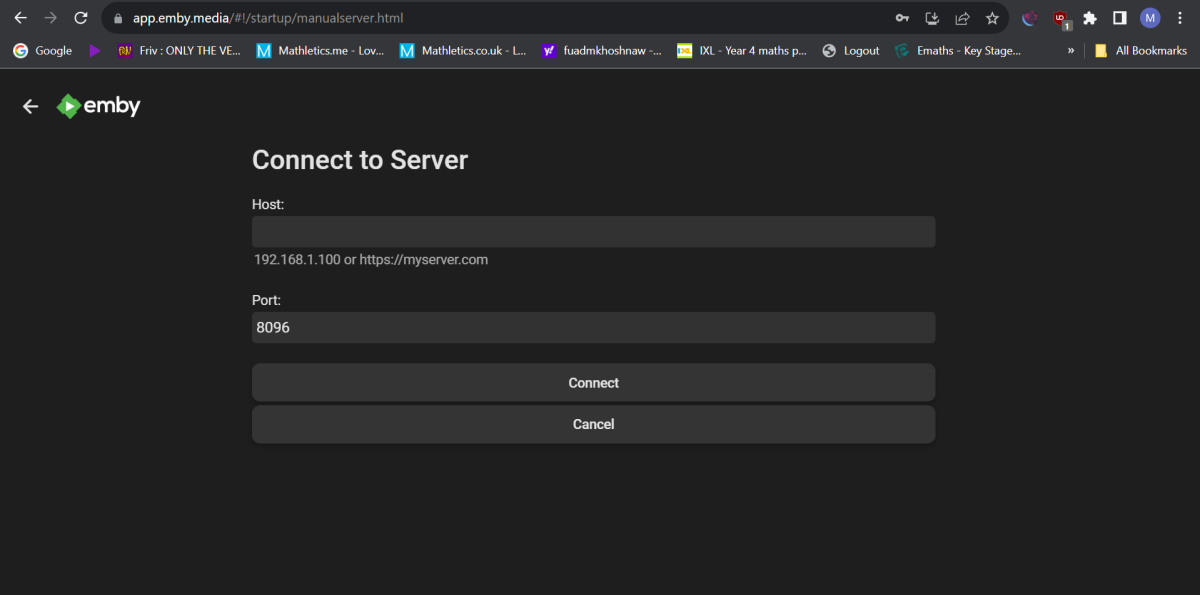Click the share page icon

click(962, 18)
